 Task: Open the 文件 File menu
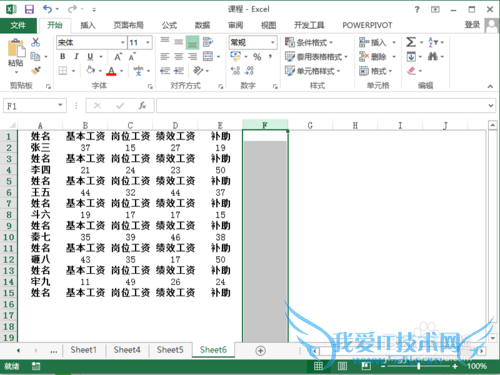point(18,25)
